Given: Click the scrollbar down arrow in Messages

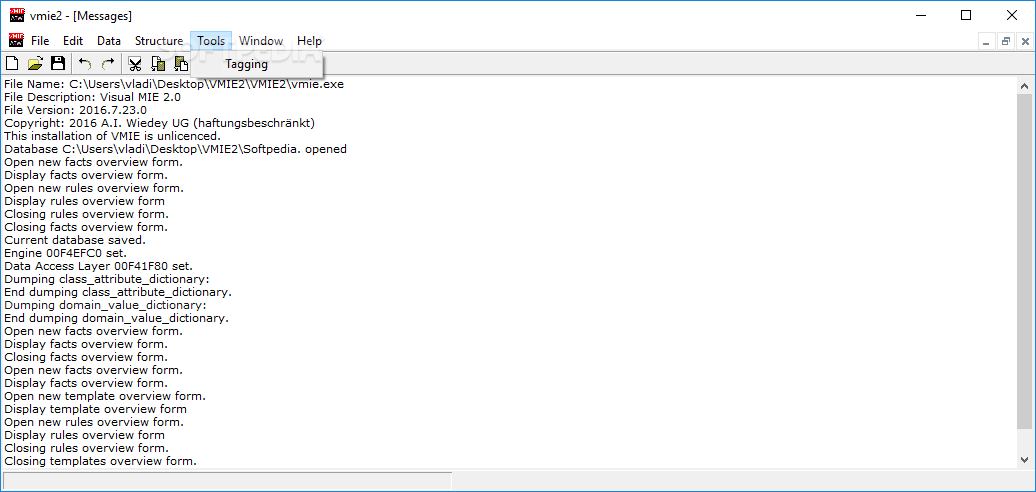Looking at the screenshot, I should (x=1024, y=460).
